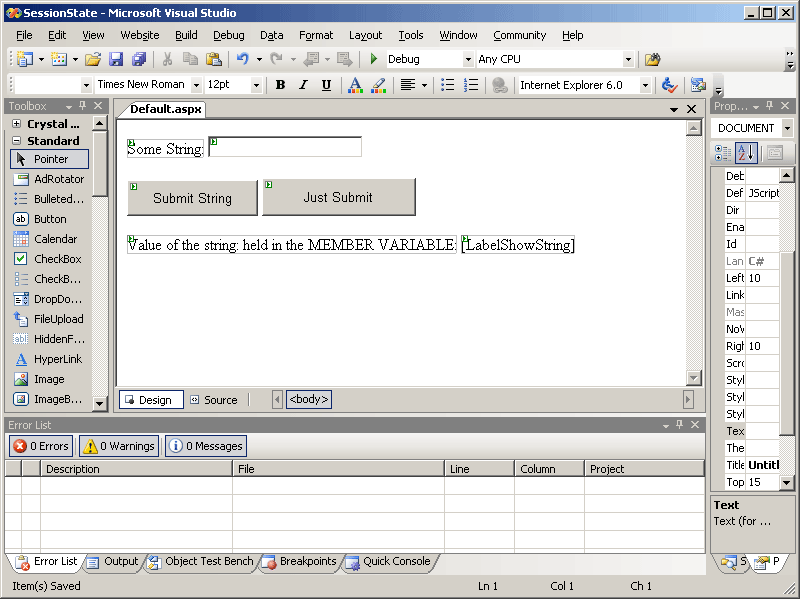Click the Some String text box
This screenshot has height=599, width=800.
[x=285, y=148]
